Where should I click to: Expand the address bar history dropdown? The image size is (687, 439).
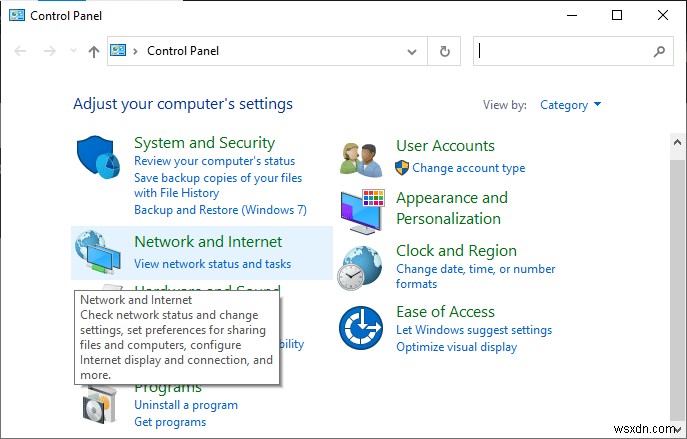413,51
